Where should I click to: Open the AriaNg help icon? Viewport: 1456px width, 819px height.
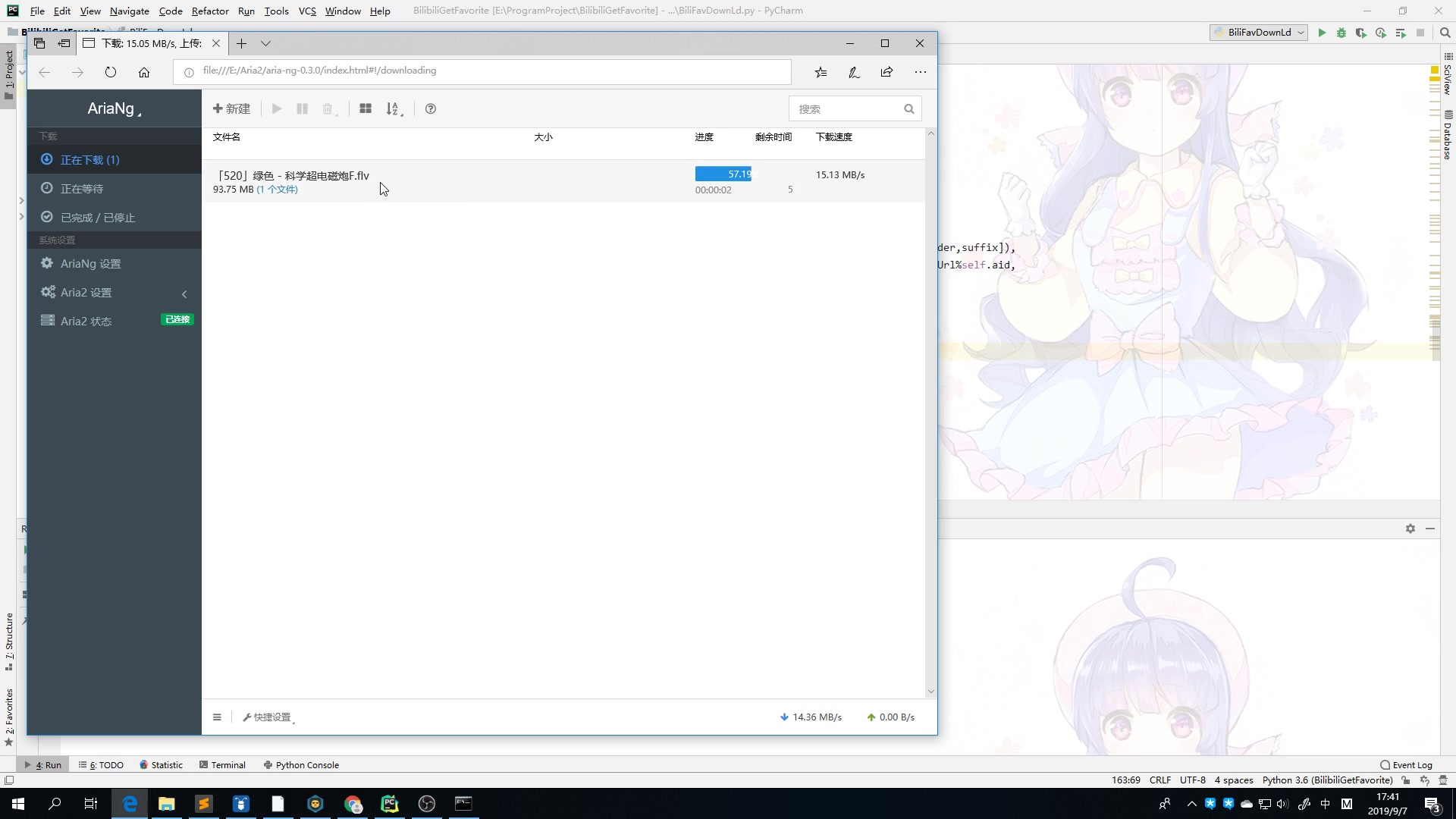(x=431, y=108)
